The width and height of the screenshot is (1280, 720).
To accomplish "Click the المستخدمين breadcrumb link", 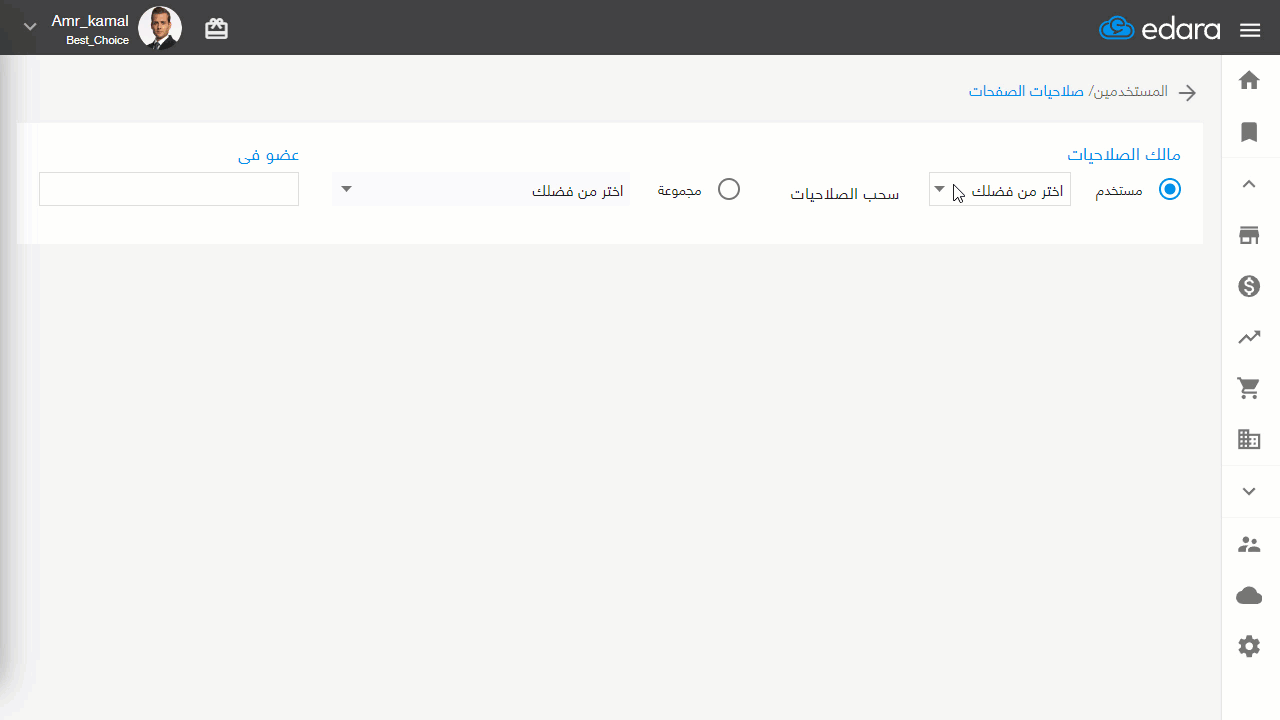I will click(1131, 91).
